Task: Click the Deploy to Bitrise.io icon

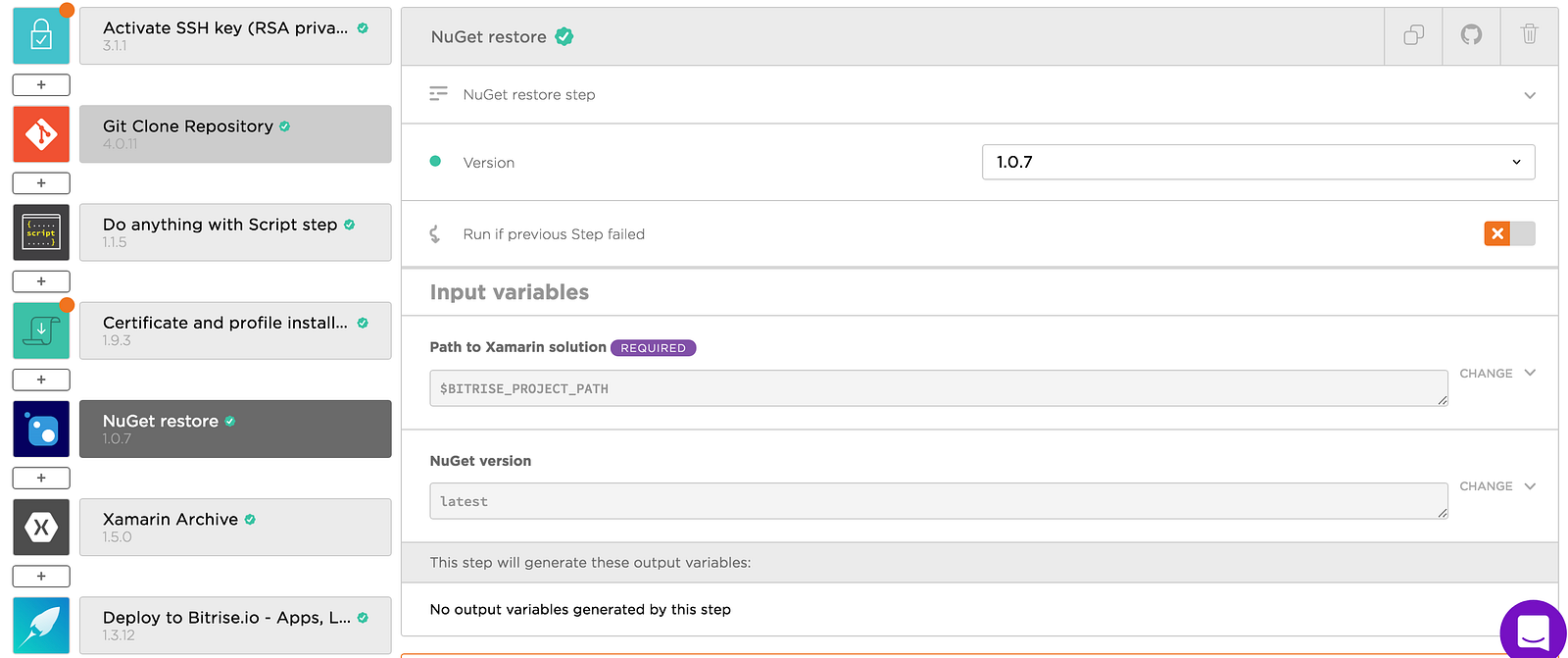Action: 41,625
